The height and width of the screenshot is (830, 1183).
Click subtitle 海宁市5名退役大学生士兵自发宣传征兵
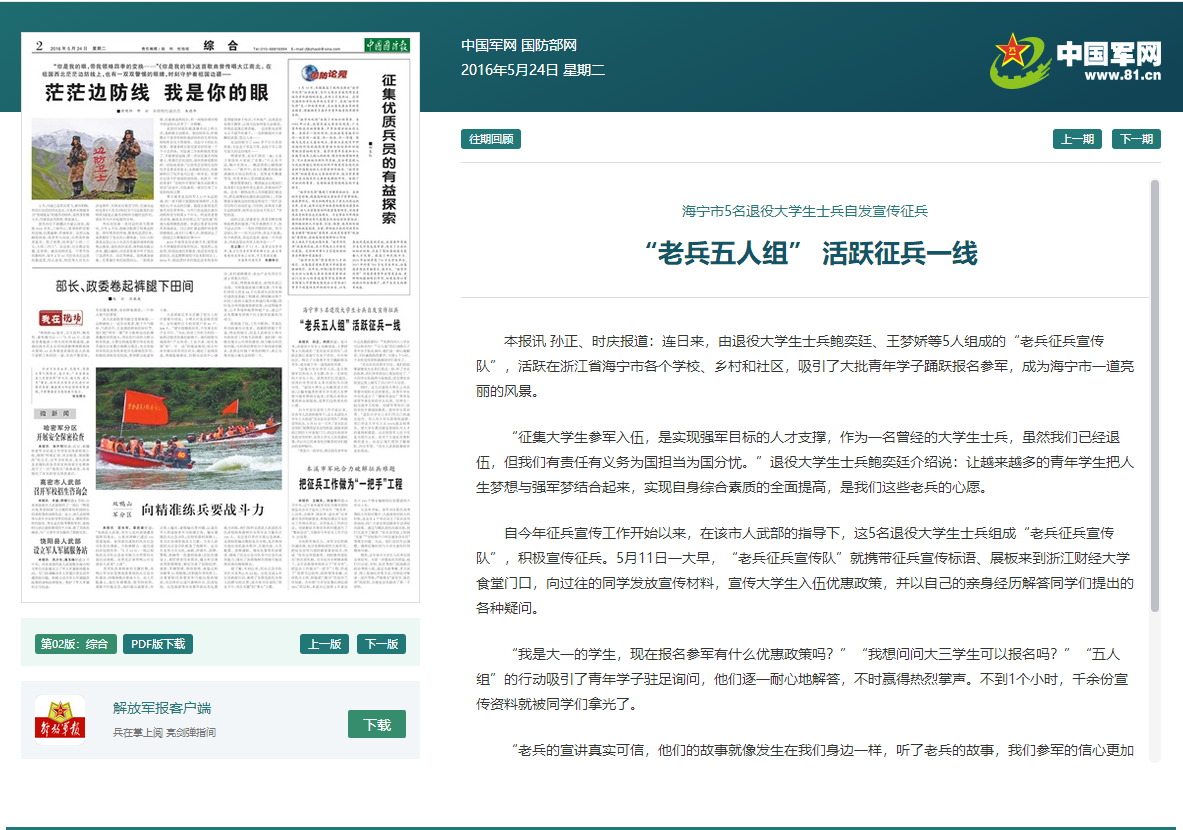tap(804, 211)
